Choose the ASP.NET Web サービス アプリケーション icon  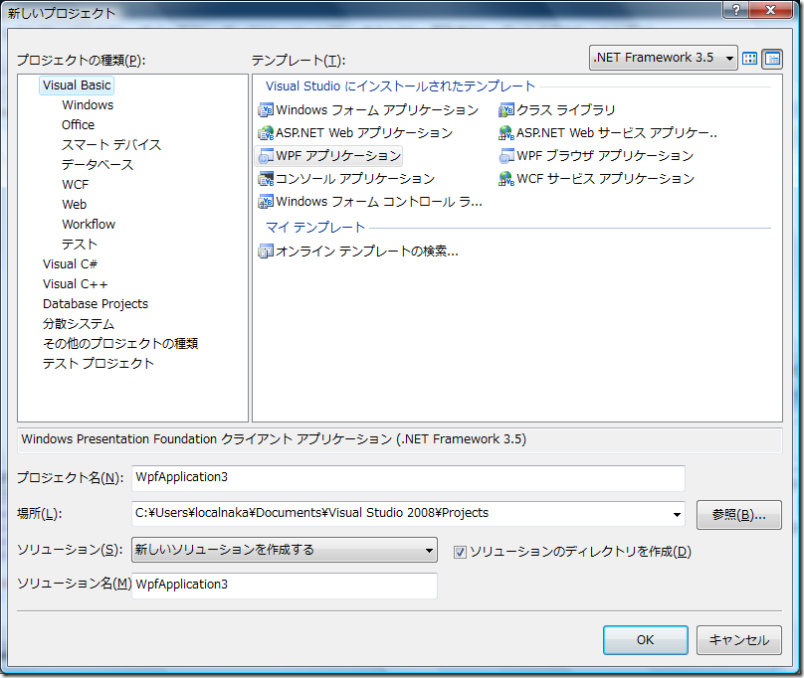tap(506, 133)
